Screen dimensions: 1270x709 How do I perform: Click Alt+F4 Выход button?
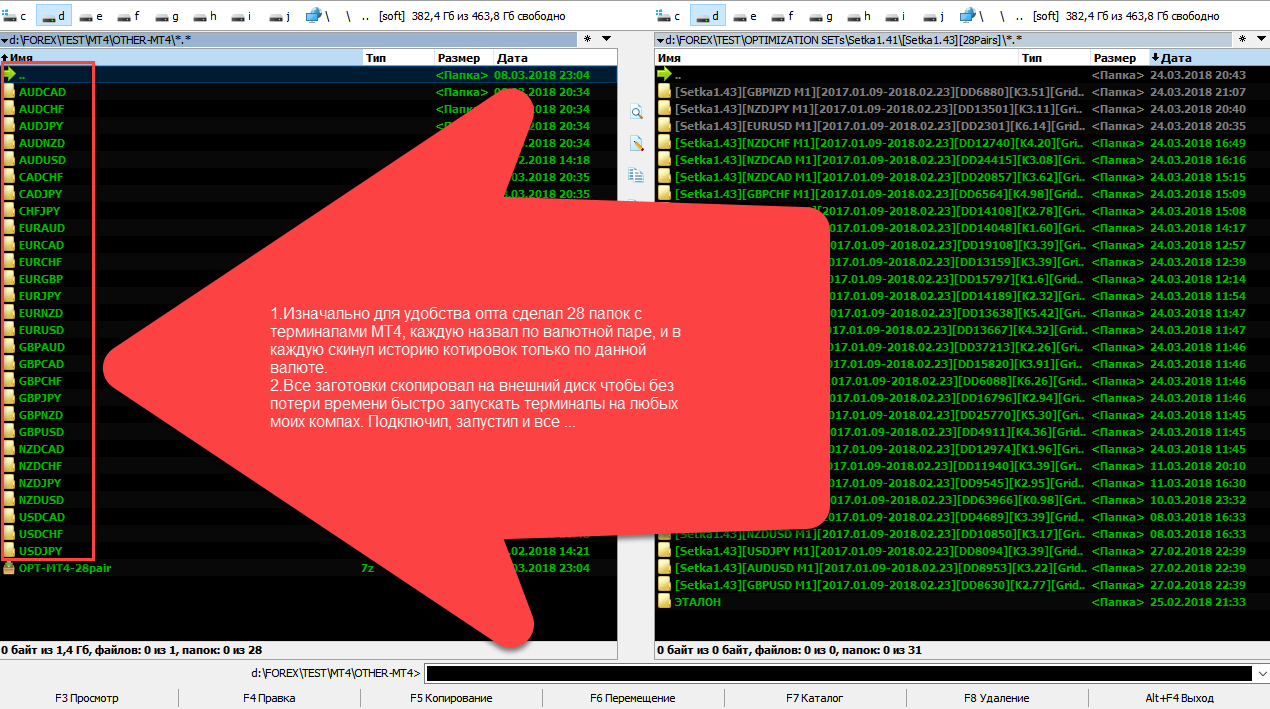[x=1179, y=698]
